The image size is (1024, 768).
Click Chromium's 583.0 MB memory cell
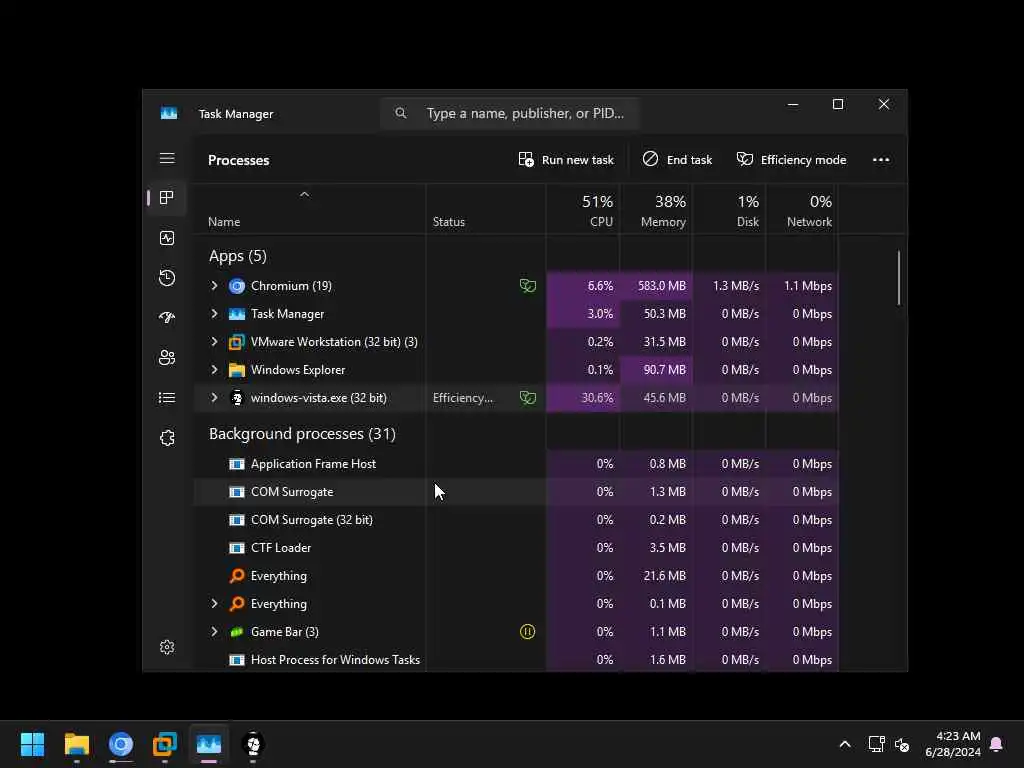click(656, 286)
